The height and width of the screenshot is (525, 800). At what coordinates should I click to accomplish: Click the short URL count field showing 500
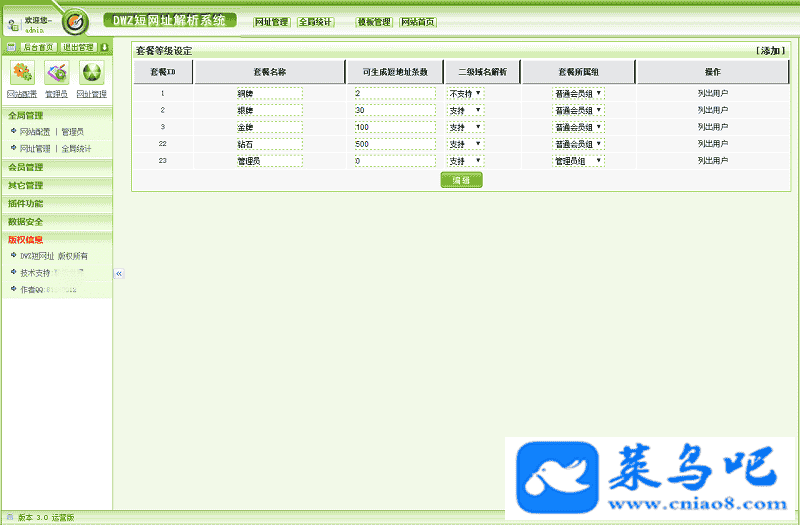[395, 144]
